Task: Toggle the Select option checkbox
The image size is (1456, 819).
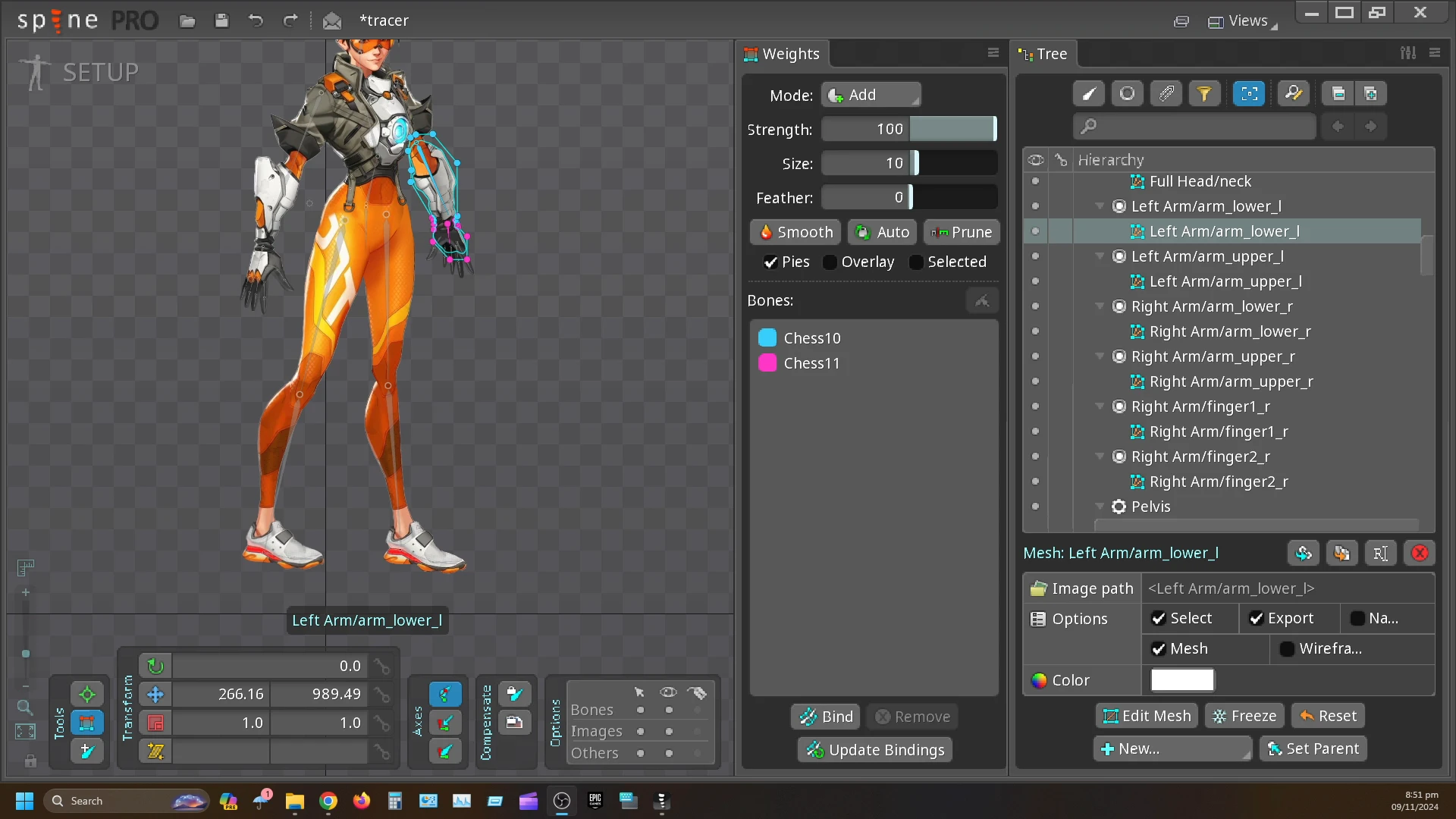Action: tap(1159, 619)
